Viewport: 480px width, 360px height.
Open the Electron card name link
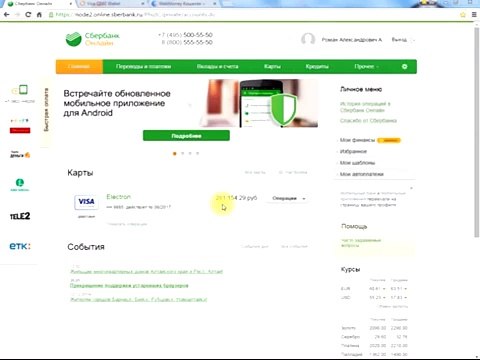(x=119, y=197)
